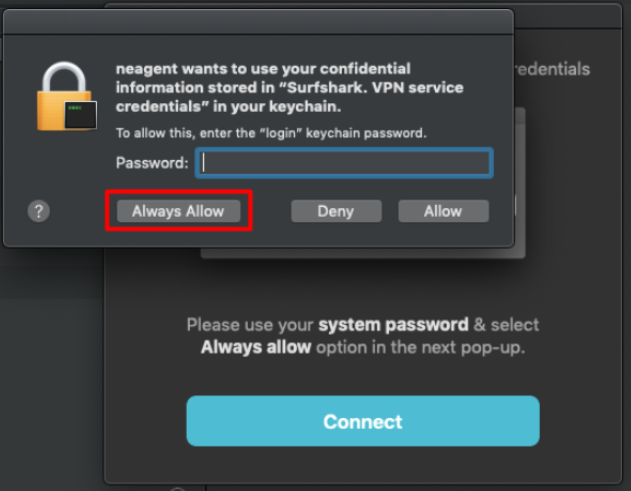
Task: Click the "Surfshark. VPN service credentials" text
Action: (x=290, y=97)
